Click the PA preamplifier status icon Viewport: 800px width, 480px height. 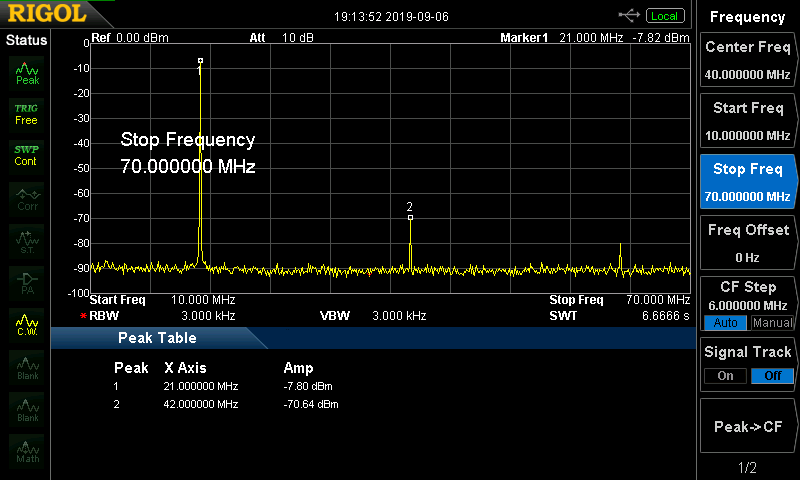pyautogui.click(x=27, y=282)
